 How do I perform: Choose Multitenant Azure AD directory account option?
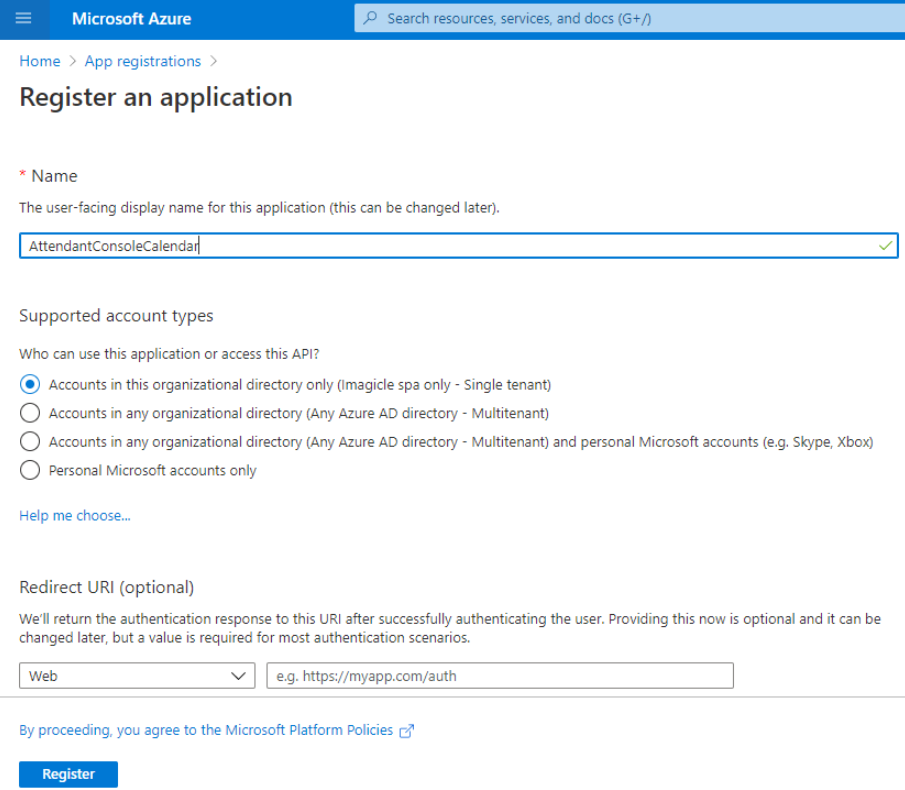[30, 413]
